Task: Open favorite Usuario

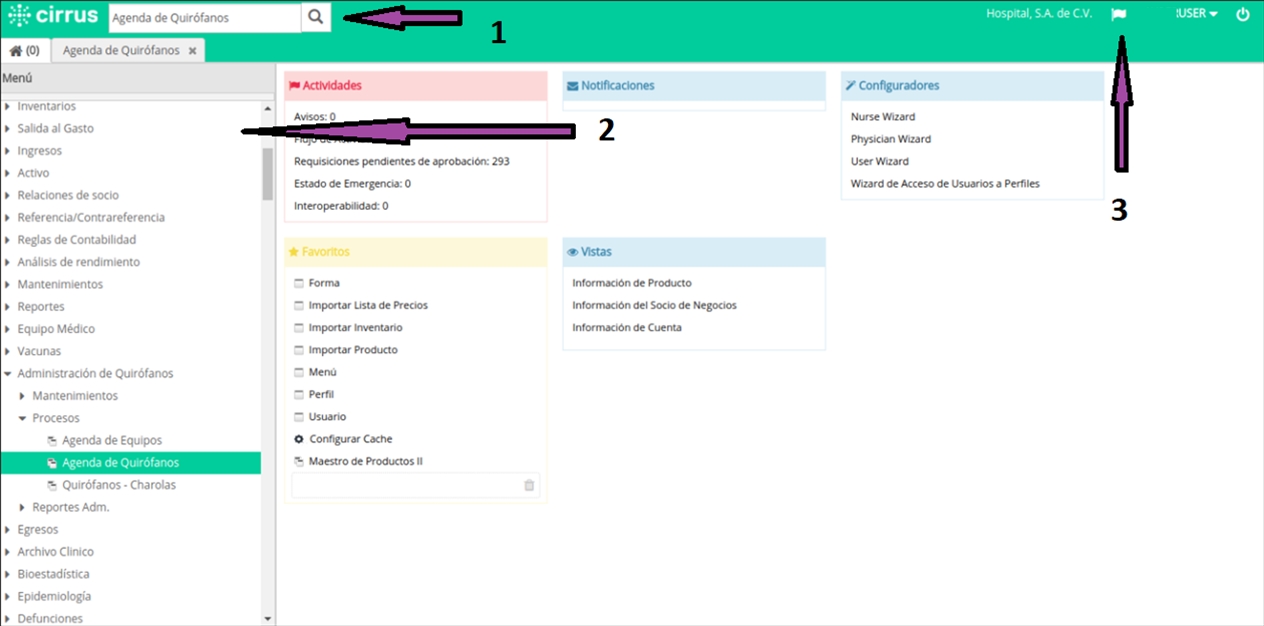Action: click(328, 416)
